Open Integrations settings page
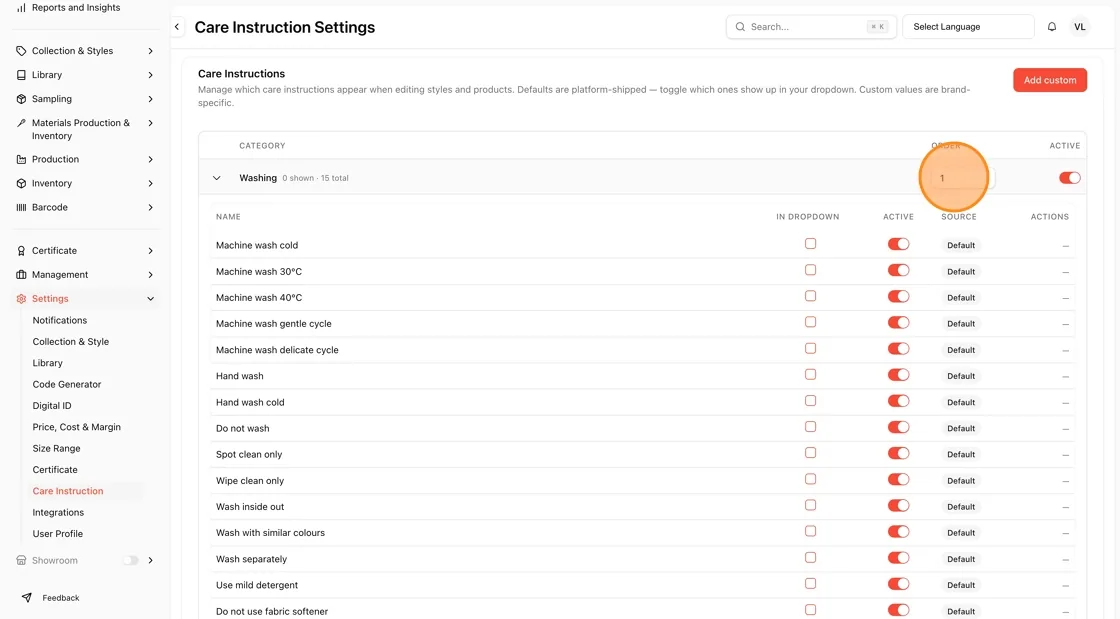The image size is (1120, 619). point(58,513)
